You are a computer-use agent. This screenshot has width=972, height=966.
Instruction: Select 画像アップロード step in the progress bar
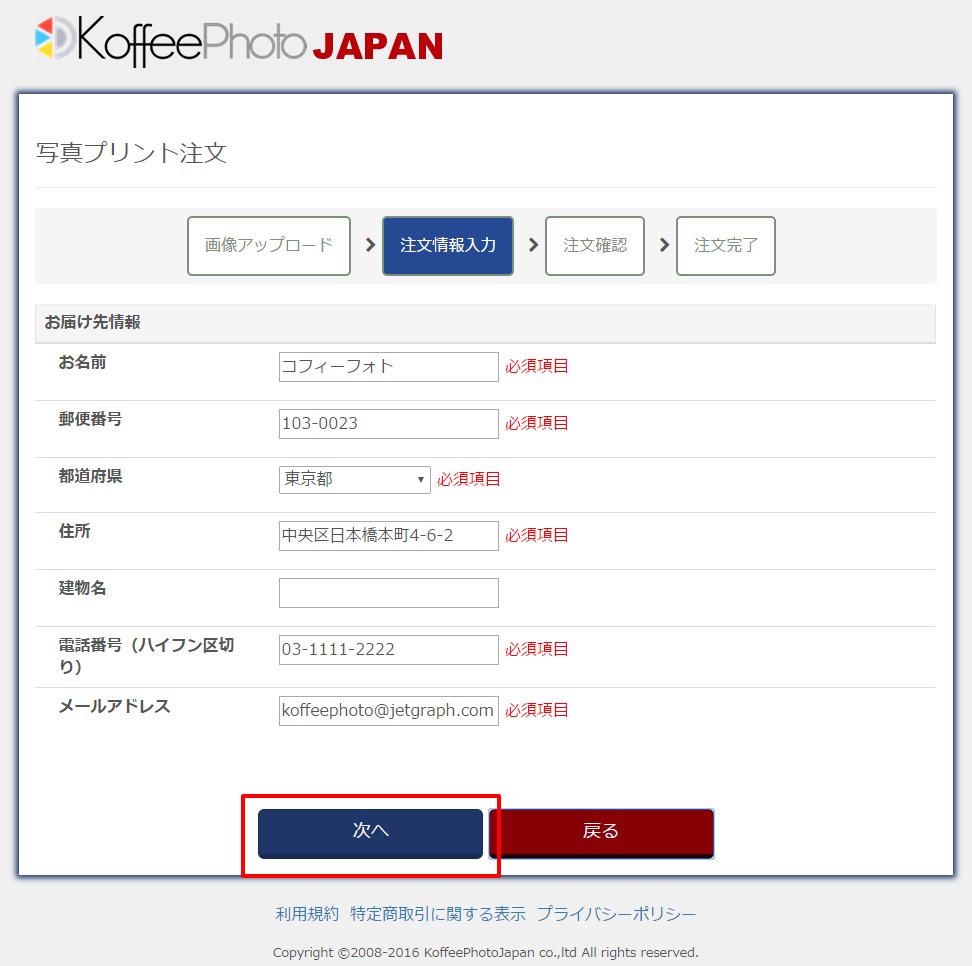(268, 246)
